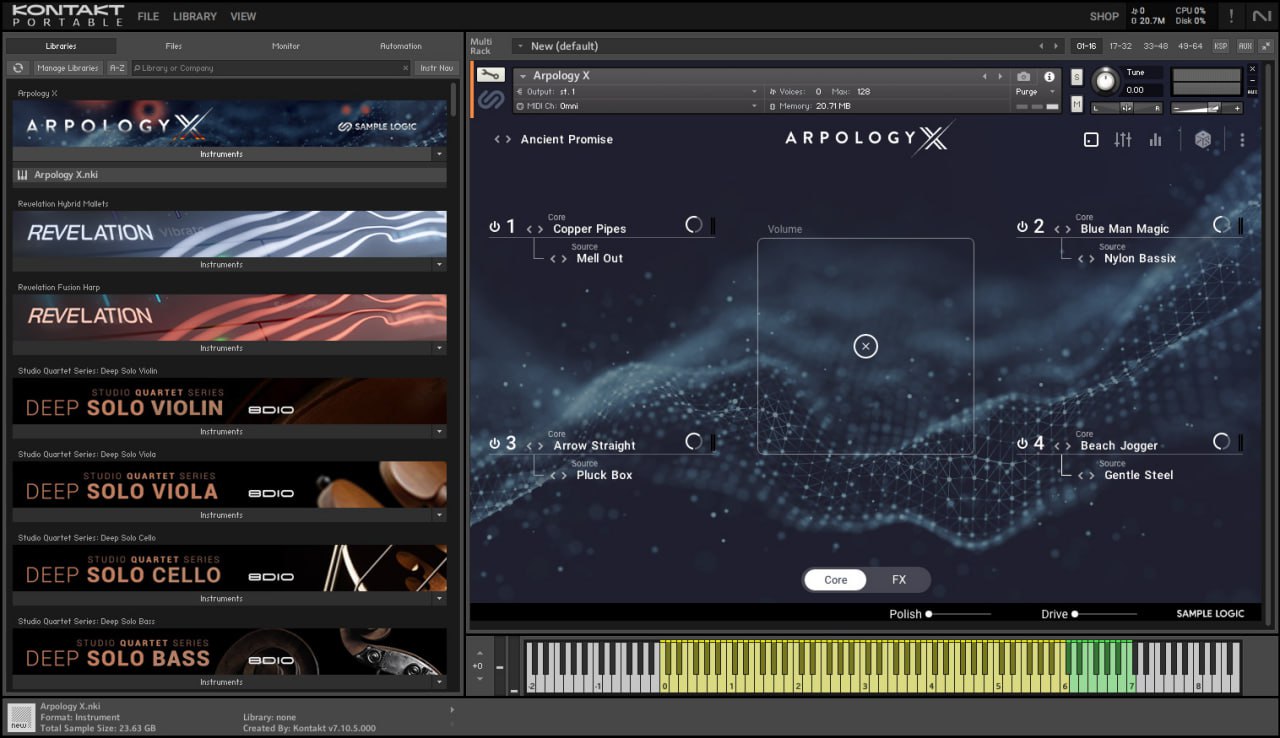The height and width of the screenshot is (738, 1280).
Task: Click the circular knob for Copper Pipes
Action: point(694,225)
